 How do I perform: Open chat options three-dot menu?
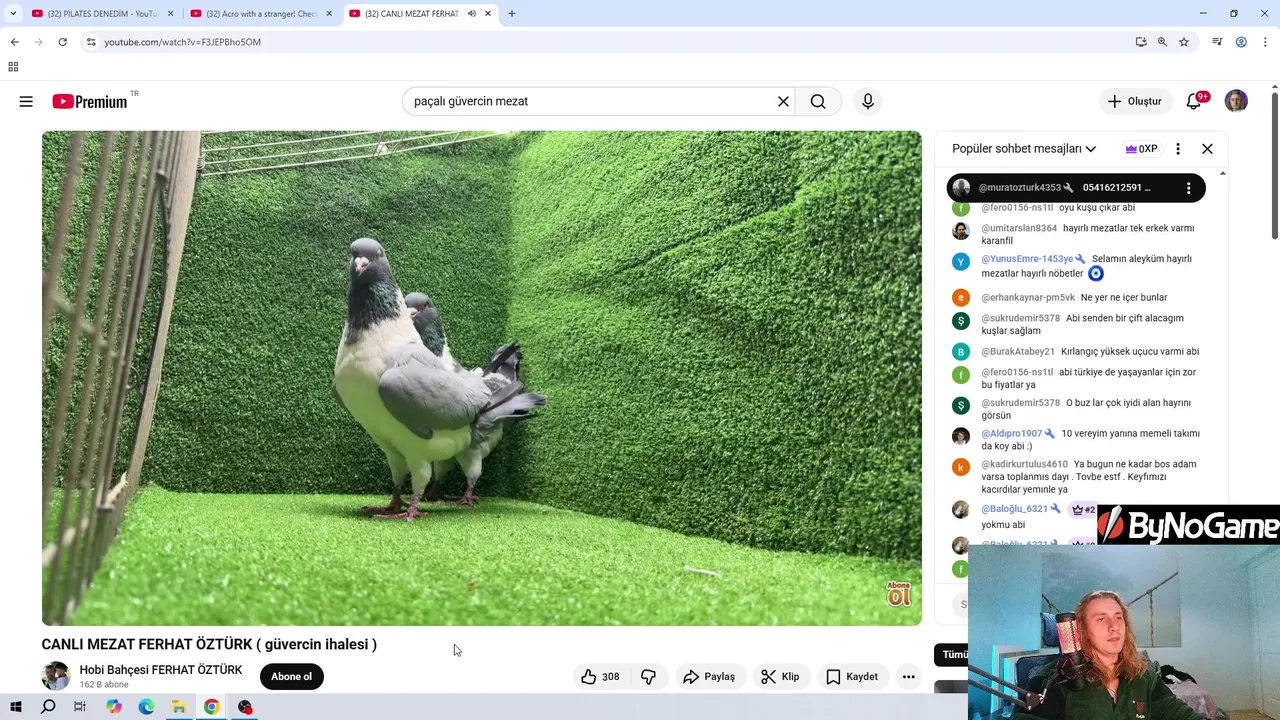[1178, 149]
